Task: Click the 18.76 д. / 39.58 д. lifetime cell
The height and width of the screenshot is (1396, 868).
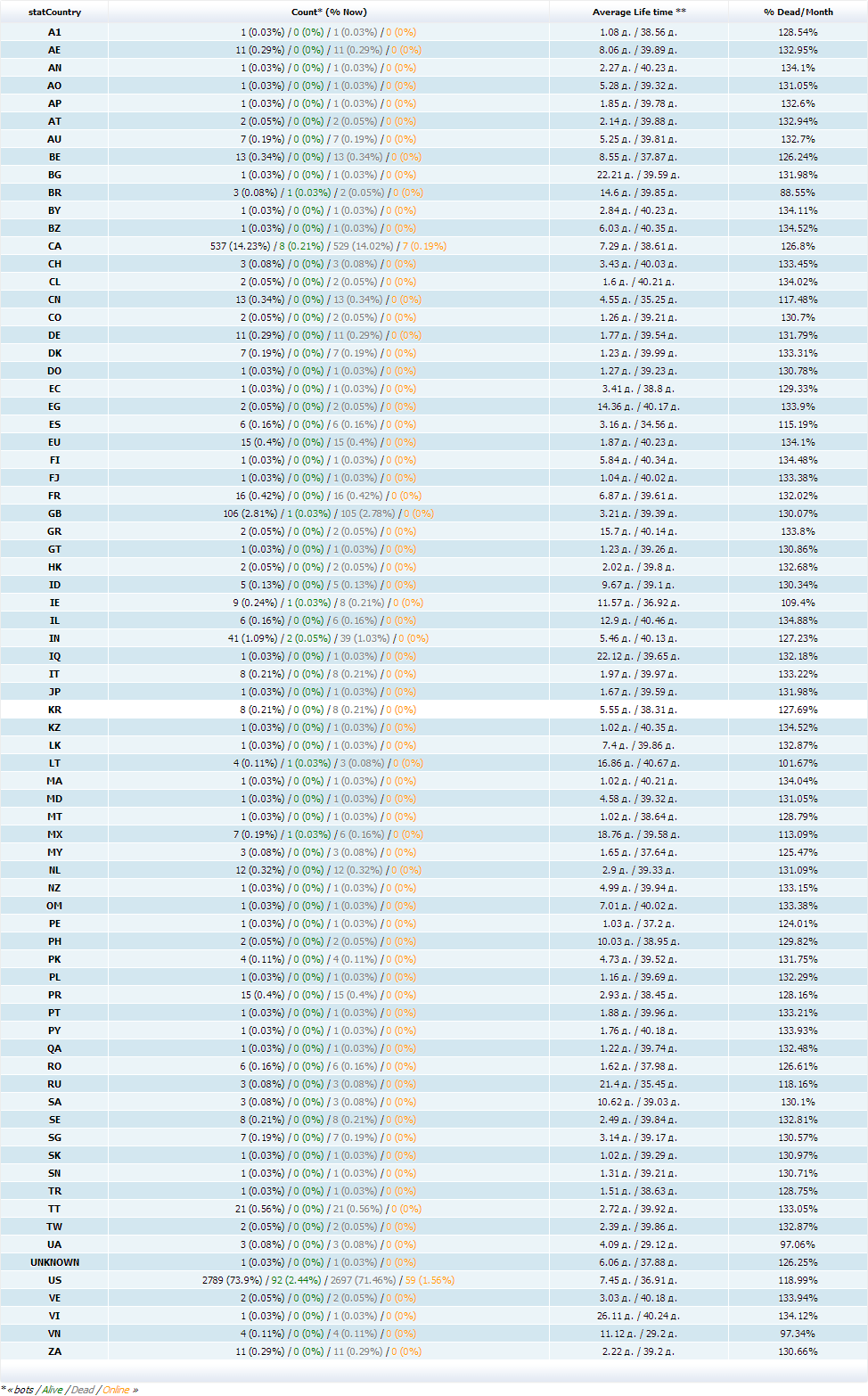Action: click(x=638, y=834)
